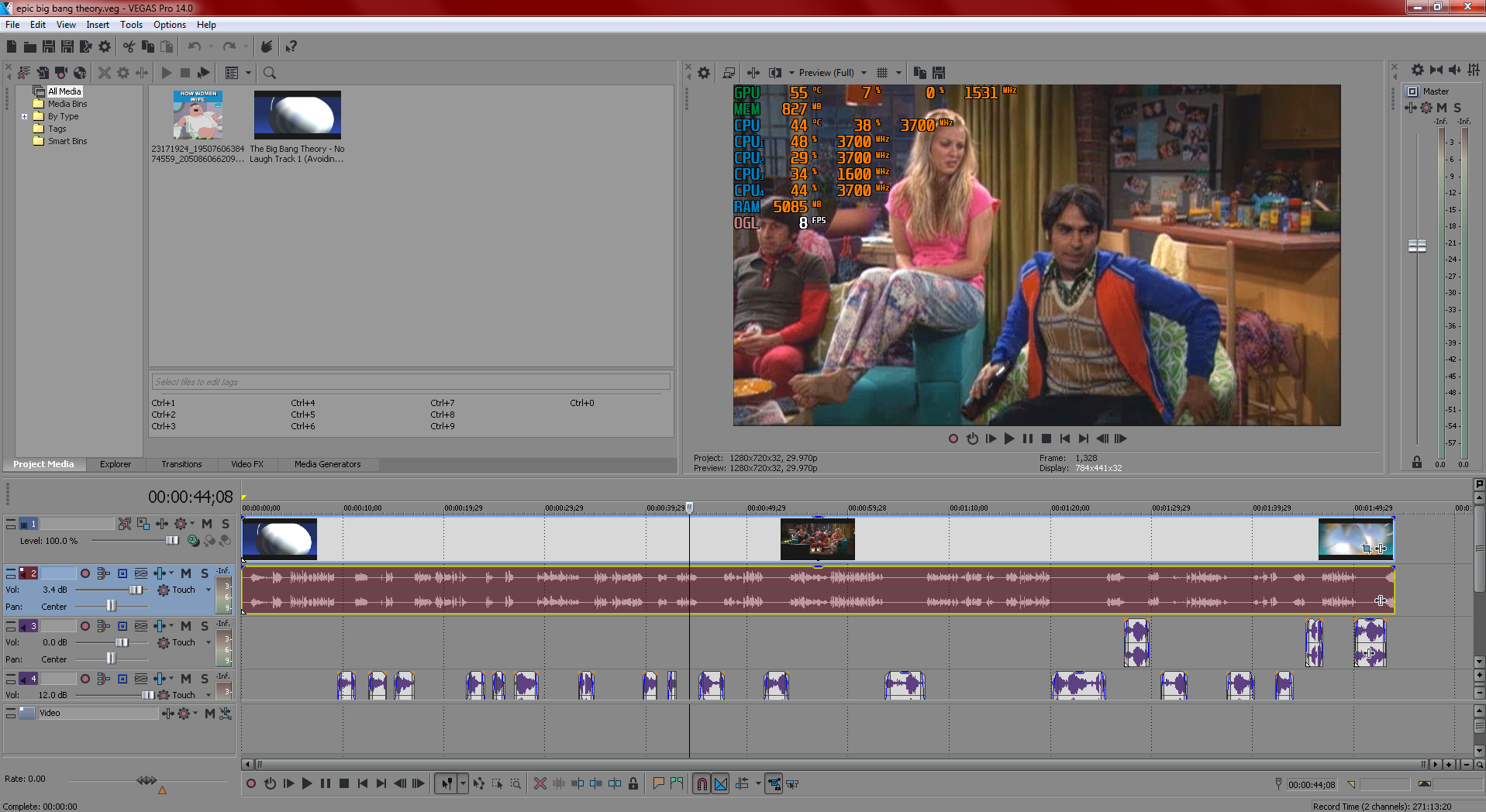
Task: Open Preview (Full) quality dropdown
Action: click(864, 73)
